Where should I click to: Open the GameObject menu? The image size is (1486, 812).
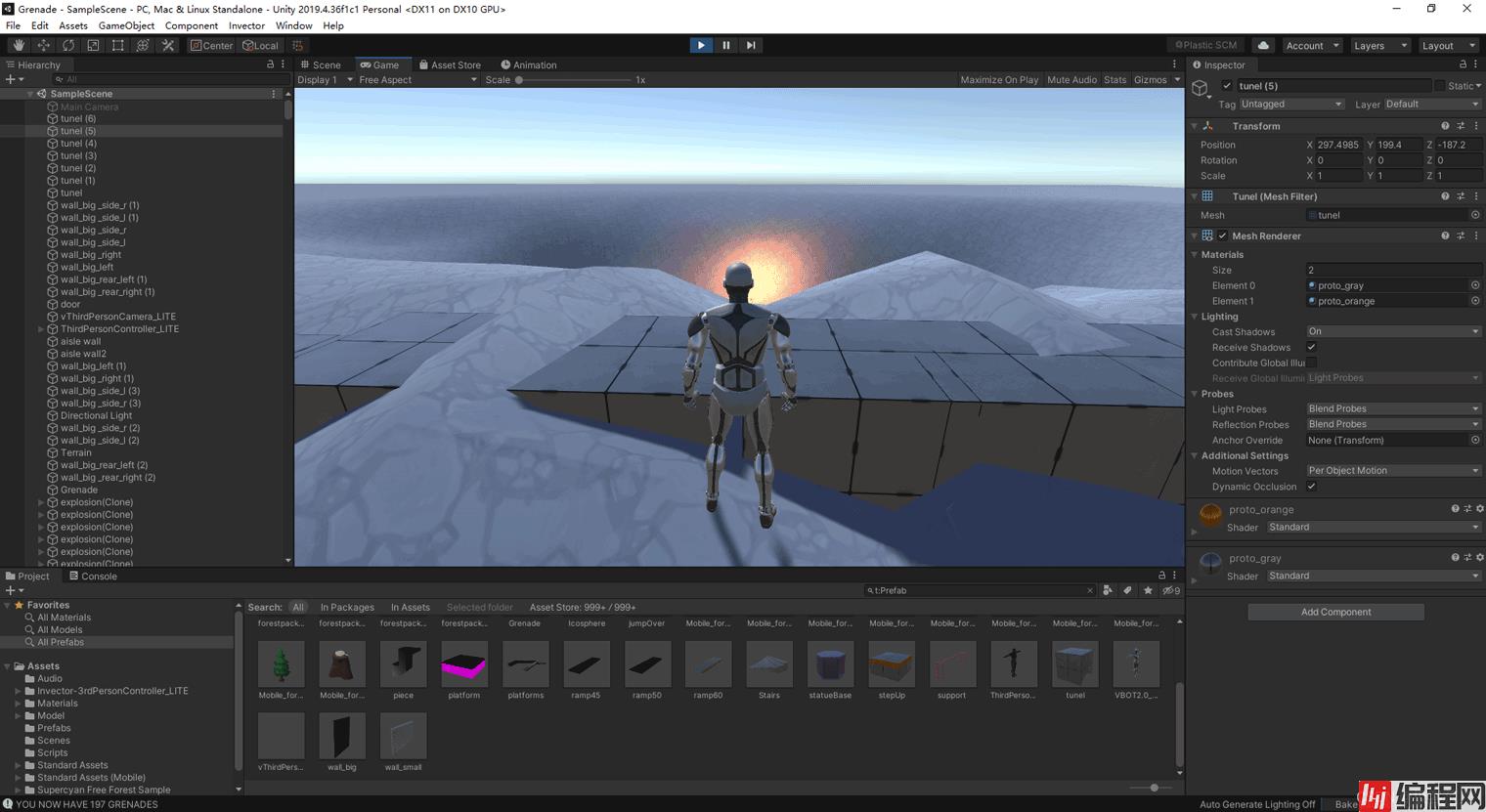(x=126, y=25)
